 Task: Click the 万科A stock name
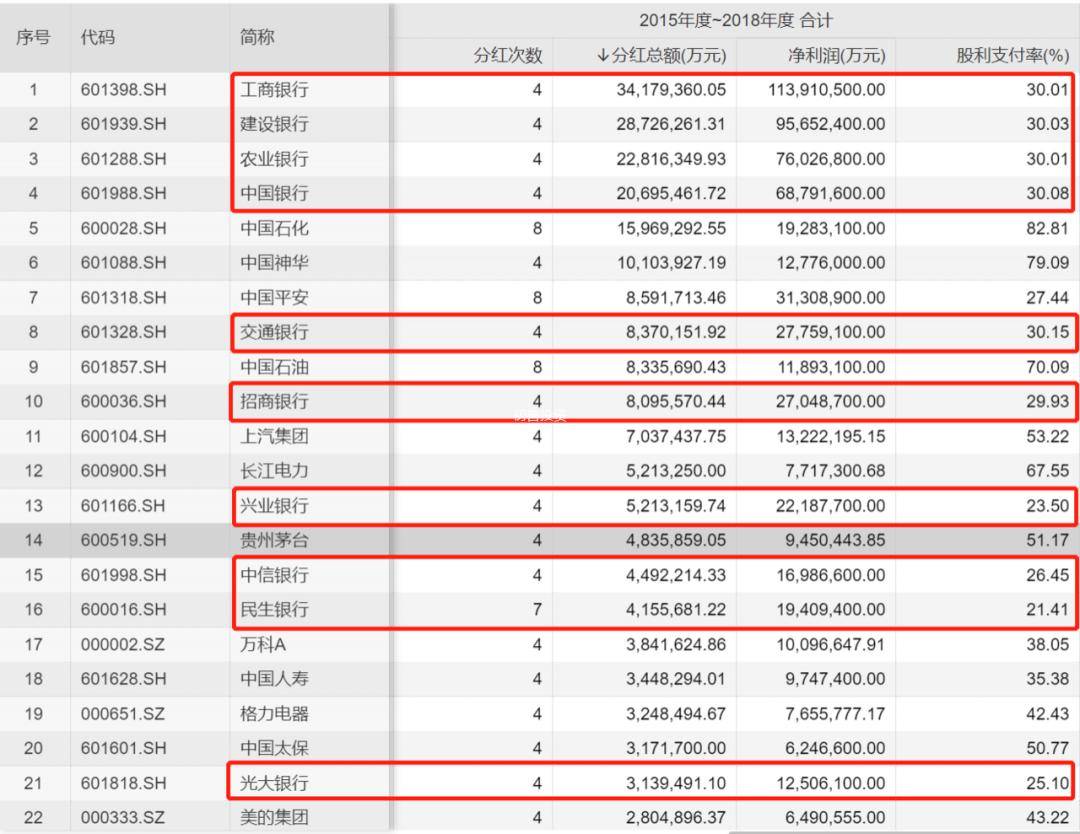pos(263,645)
